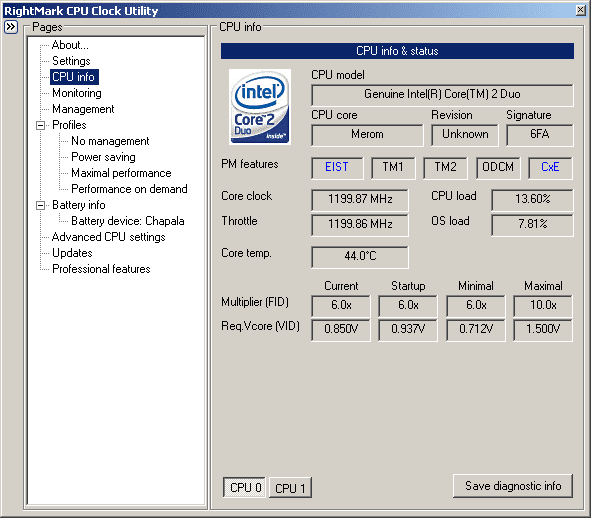Select the Profiles tree item
591x518 pixels.
(x=69, y=125)
